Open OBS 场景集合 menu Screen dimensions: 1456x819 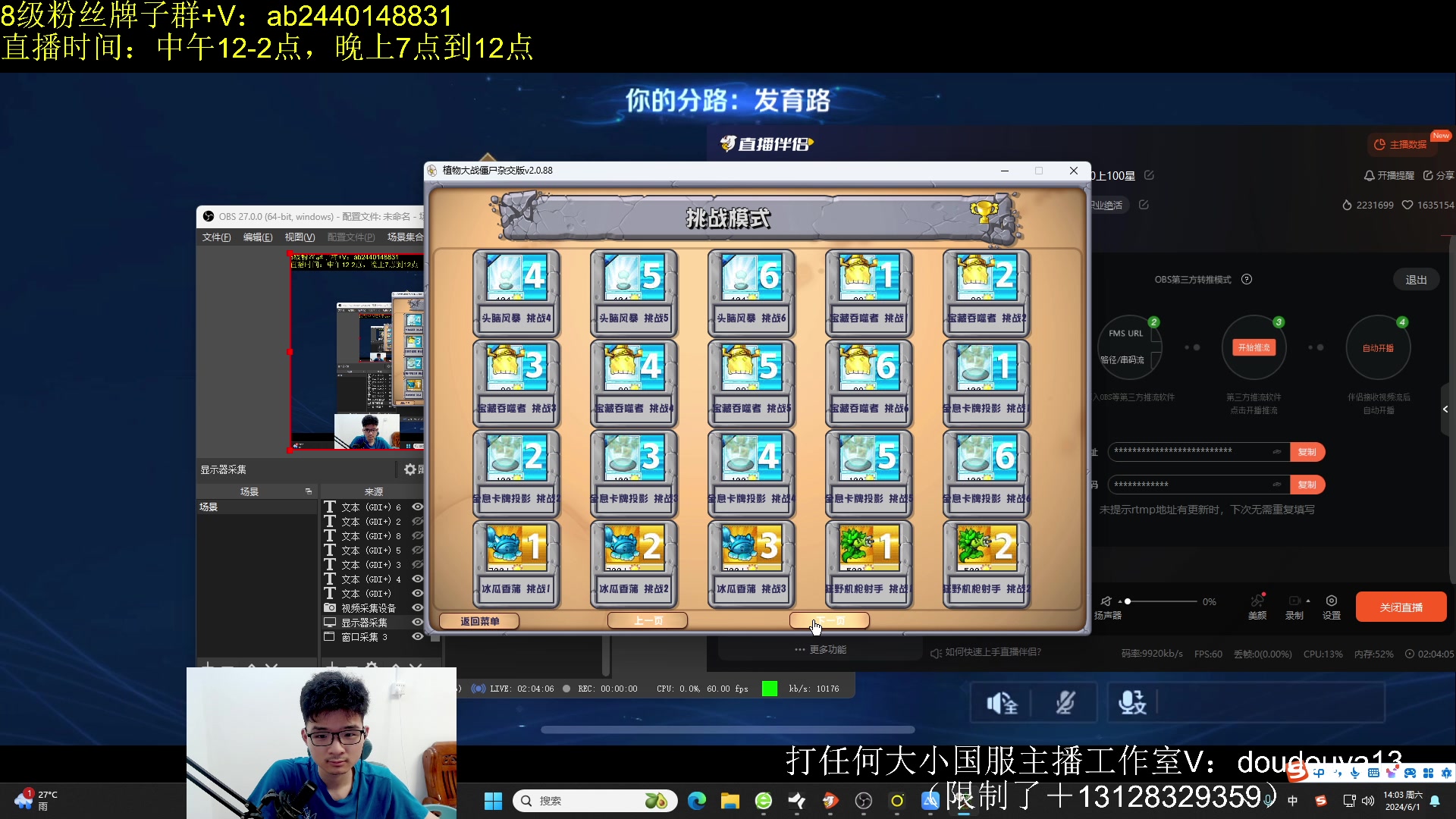pos(405,237)
